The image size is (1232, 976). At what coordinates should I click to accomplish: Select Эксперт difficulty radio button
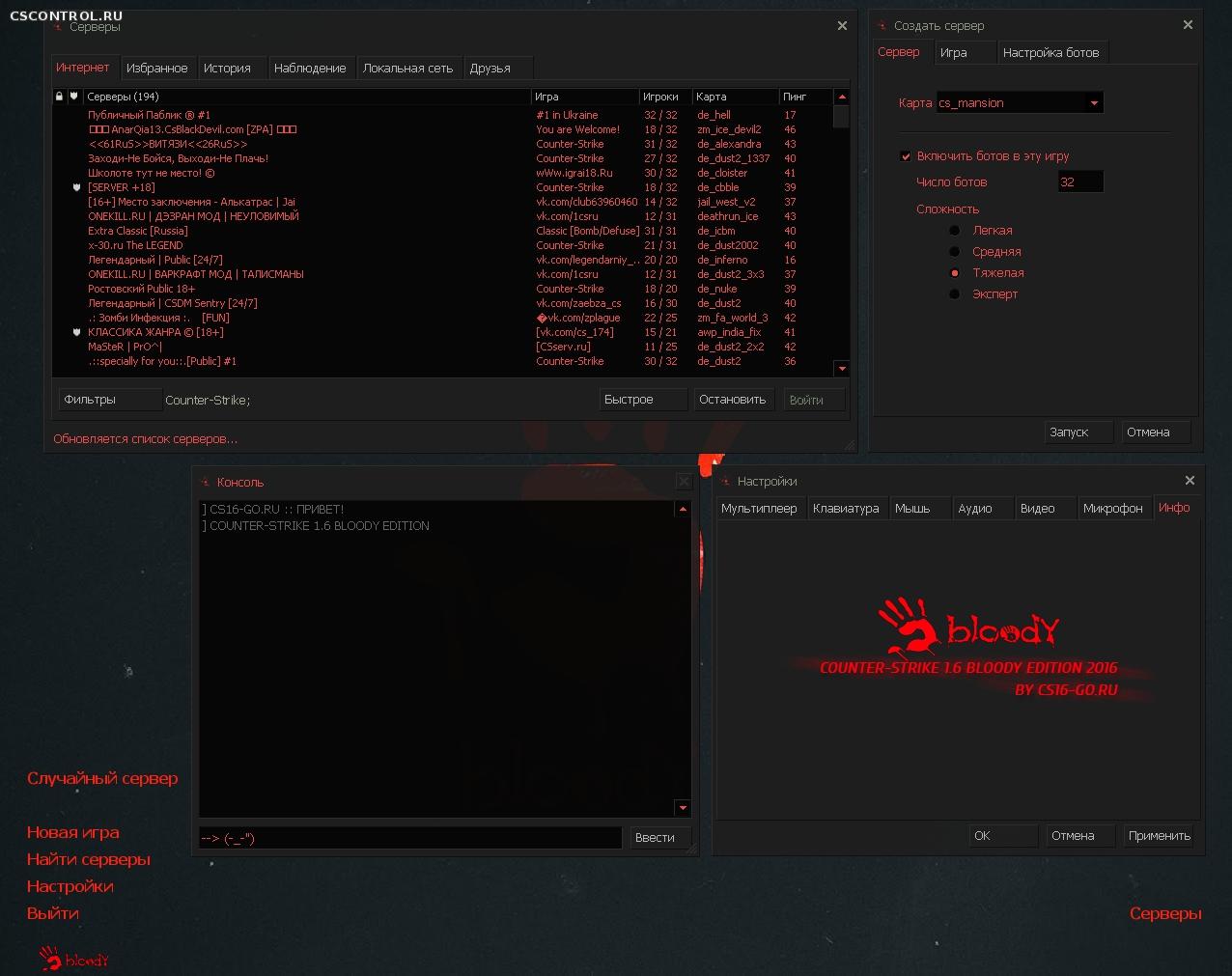tap(955, 293)
